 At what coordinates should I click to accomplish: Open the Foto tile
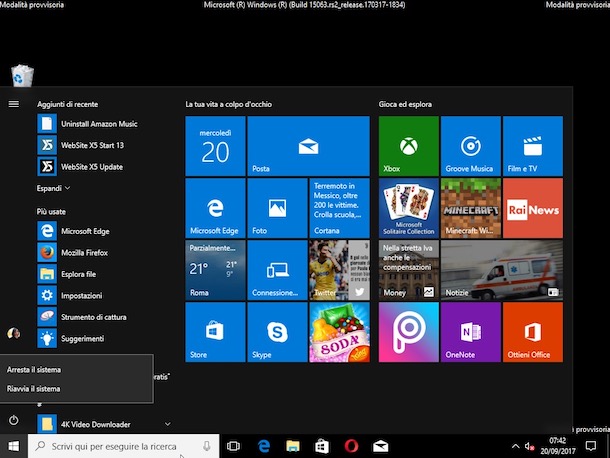(x=277, y=208)
